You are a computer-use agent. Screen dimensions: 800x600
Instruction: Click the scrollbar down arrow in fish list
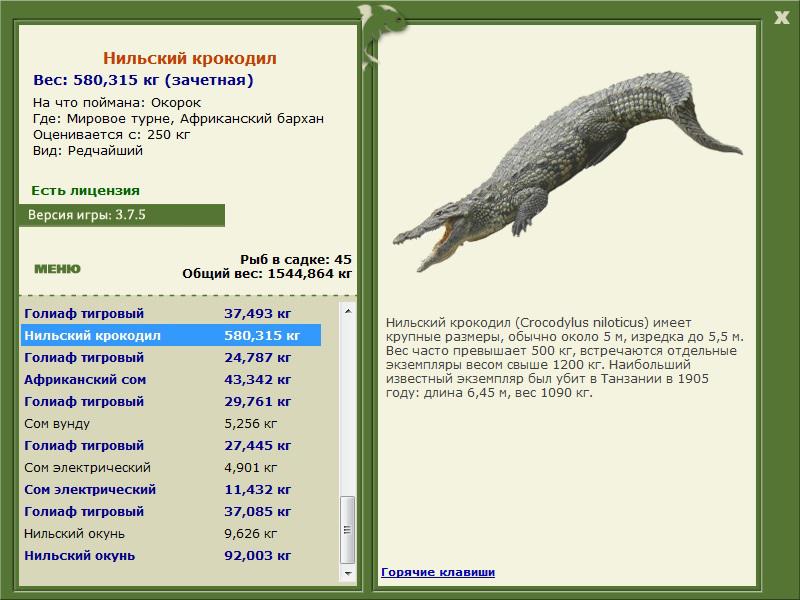(x=348, y=575)
